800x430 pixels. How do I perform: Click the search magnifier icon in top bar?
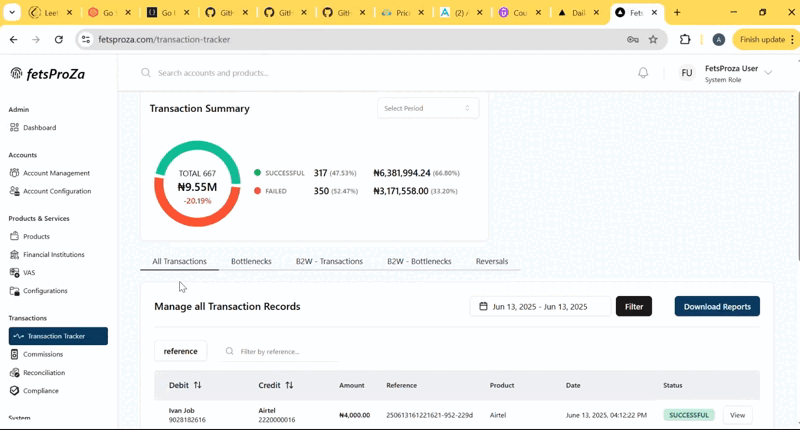click(x=146, y=73)
